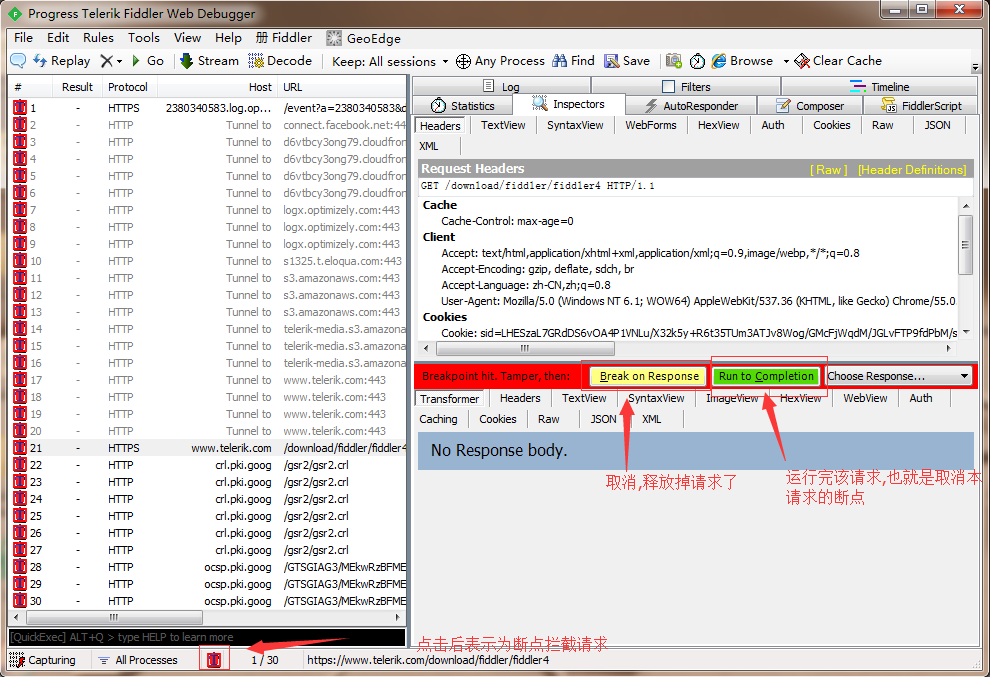The image size is (990, 677).
Task: Click the camera screenshot toolbar icon
Action: [674, 61]
